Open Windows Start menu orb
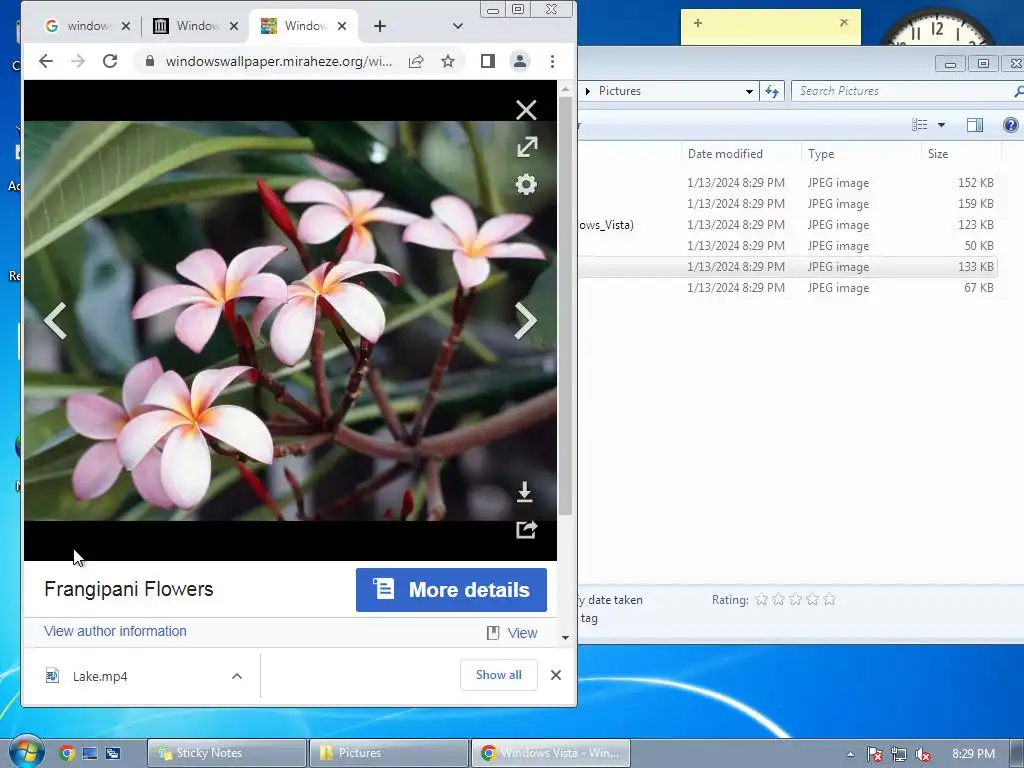 pyautogui.click(x=27, y=752)
